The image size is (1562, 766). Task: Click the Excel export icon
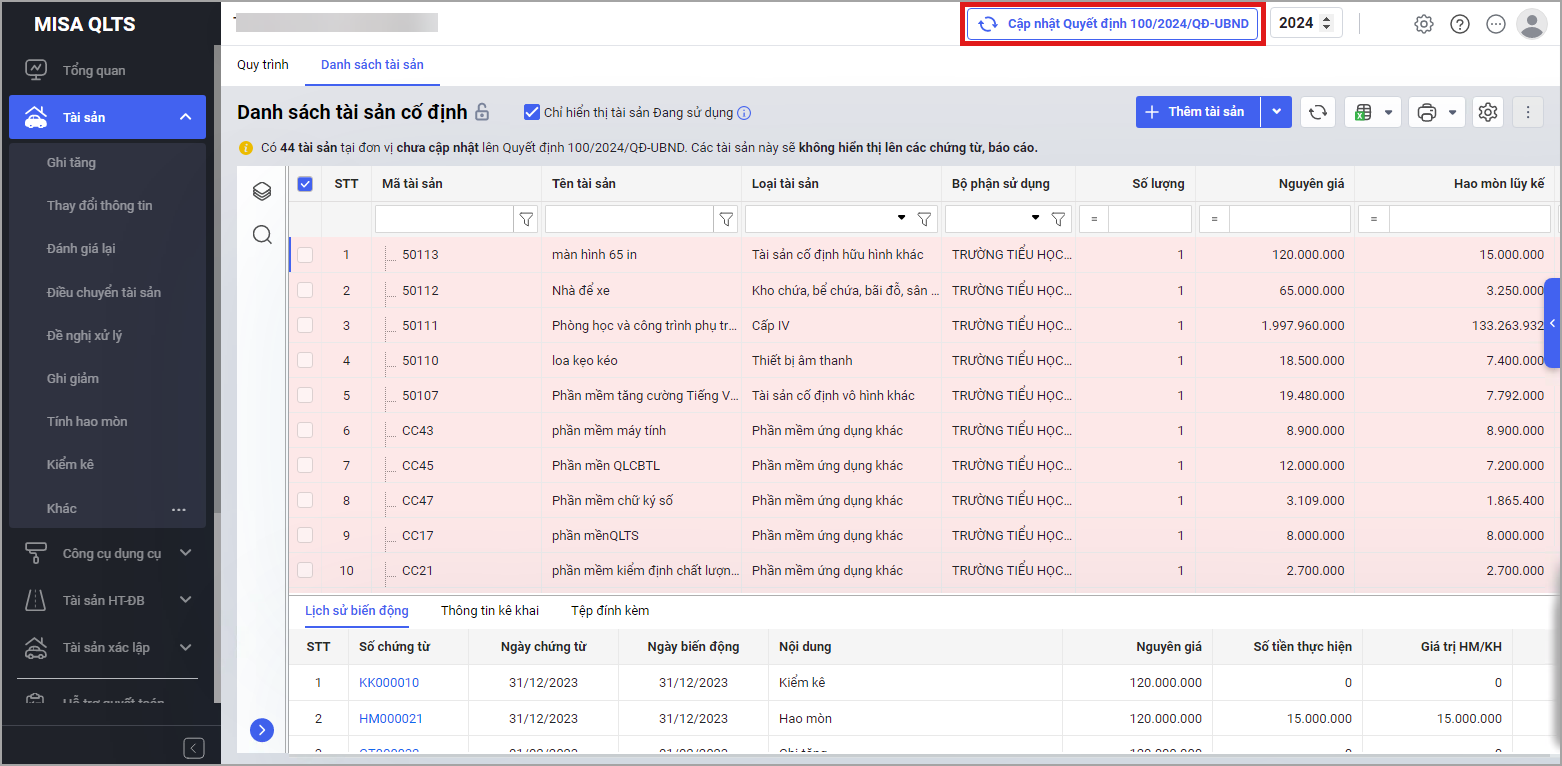pos(1362,112)
